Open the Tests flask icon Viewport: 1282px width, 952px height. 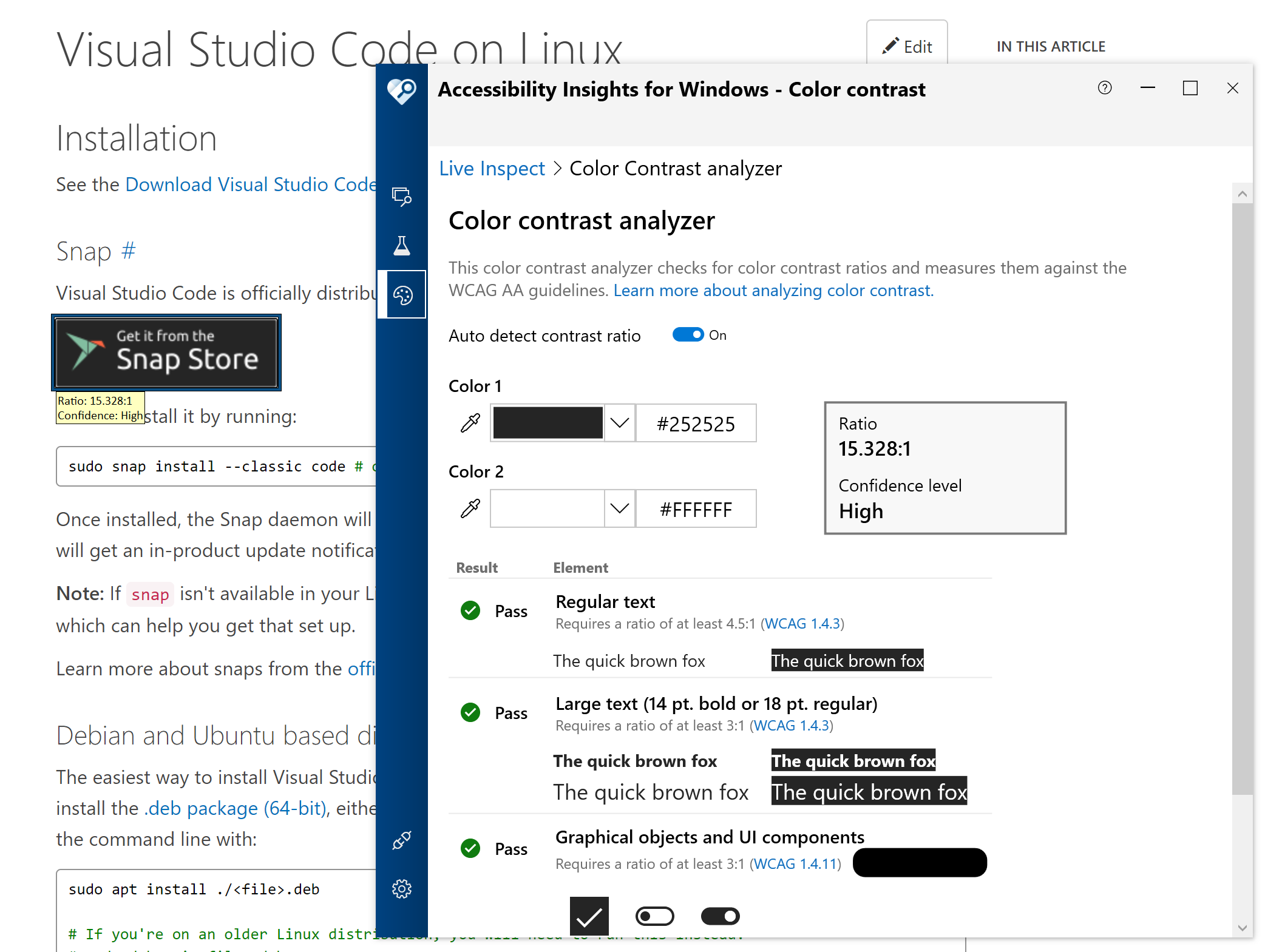pos(401,245)
